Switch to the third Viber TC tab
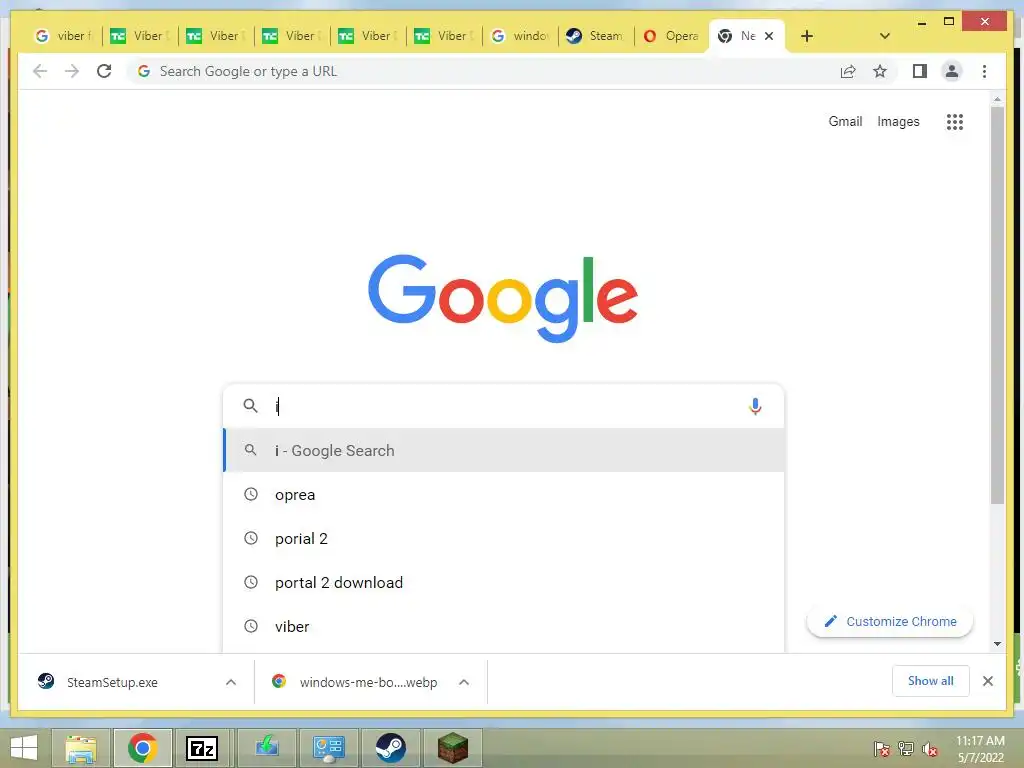 click(291, 36)
